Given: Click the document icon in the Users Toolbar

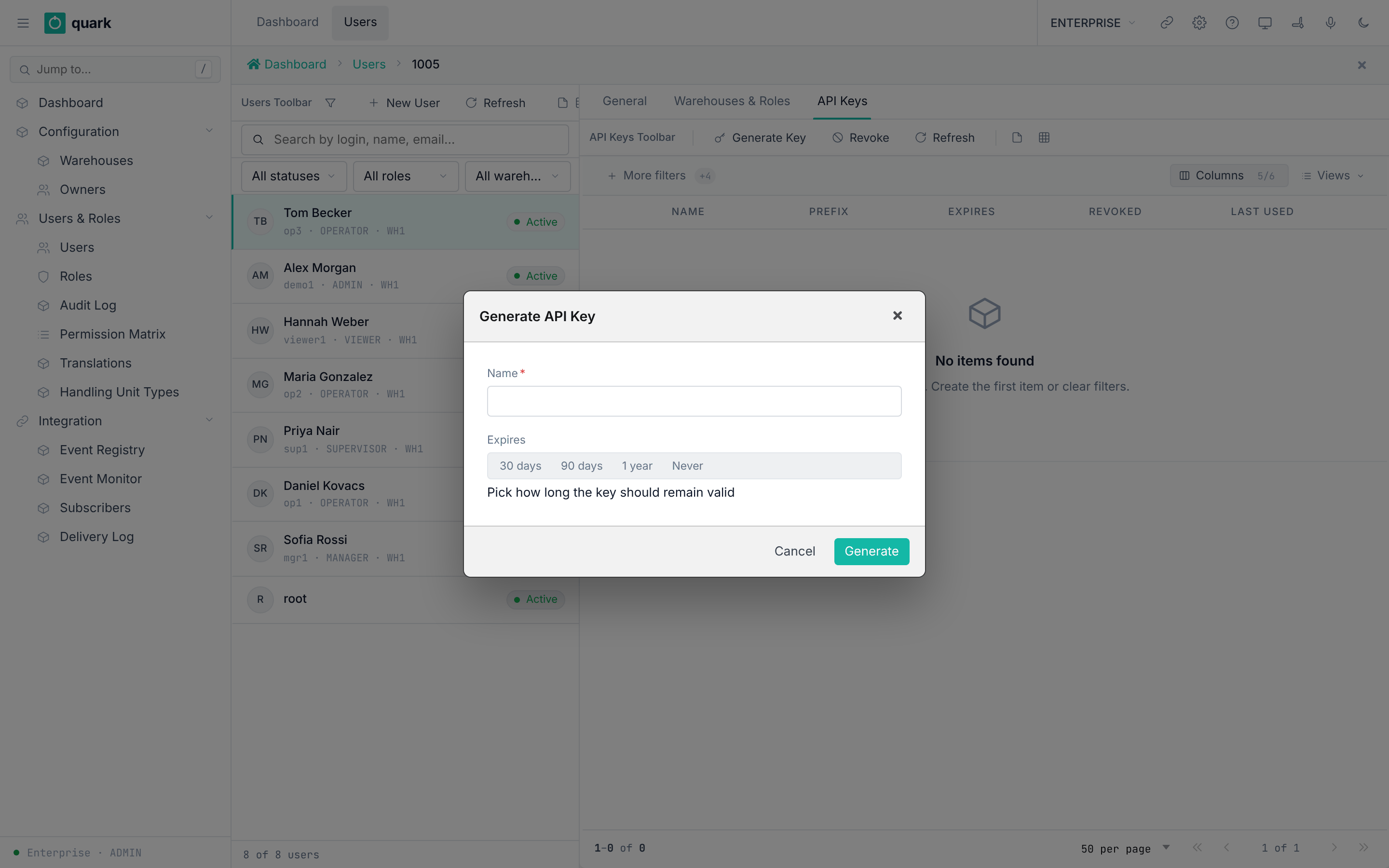Looking at the screenshot, I should (x=562, y=103).
